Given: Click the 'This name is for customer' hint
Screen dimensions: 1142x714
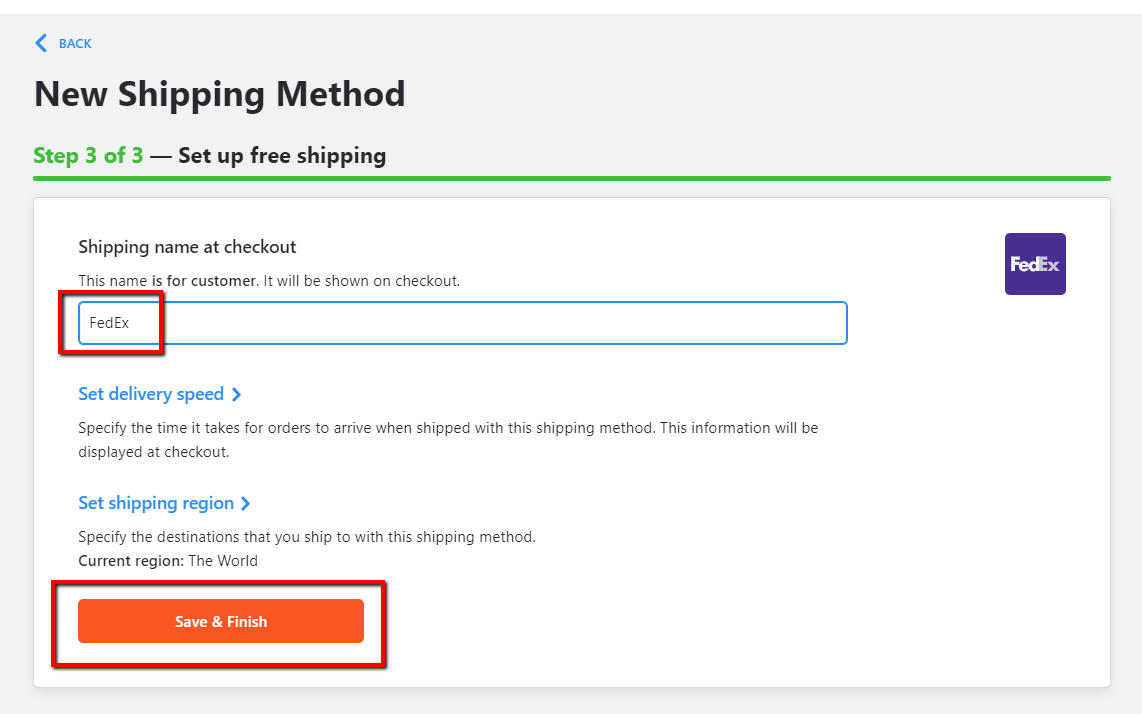Looking at the screenshot, I should [x=269, y=281].
